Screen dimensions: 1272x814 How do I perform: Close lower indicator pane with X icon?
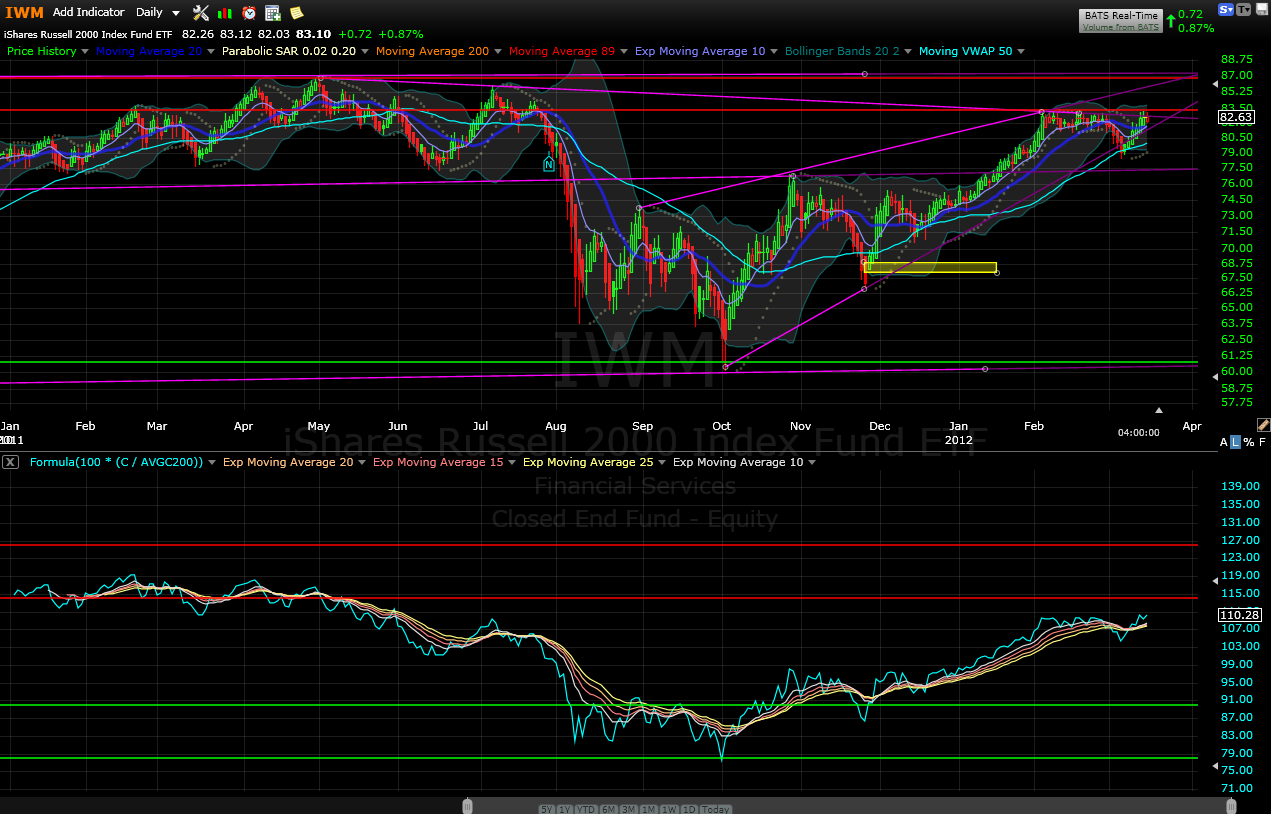click(x=10, y=462)
